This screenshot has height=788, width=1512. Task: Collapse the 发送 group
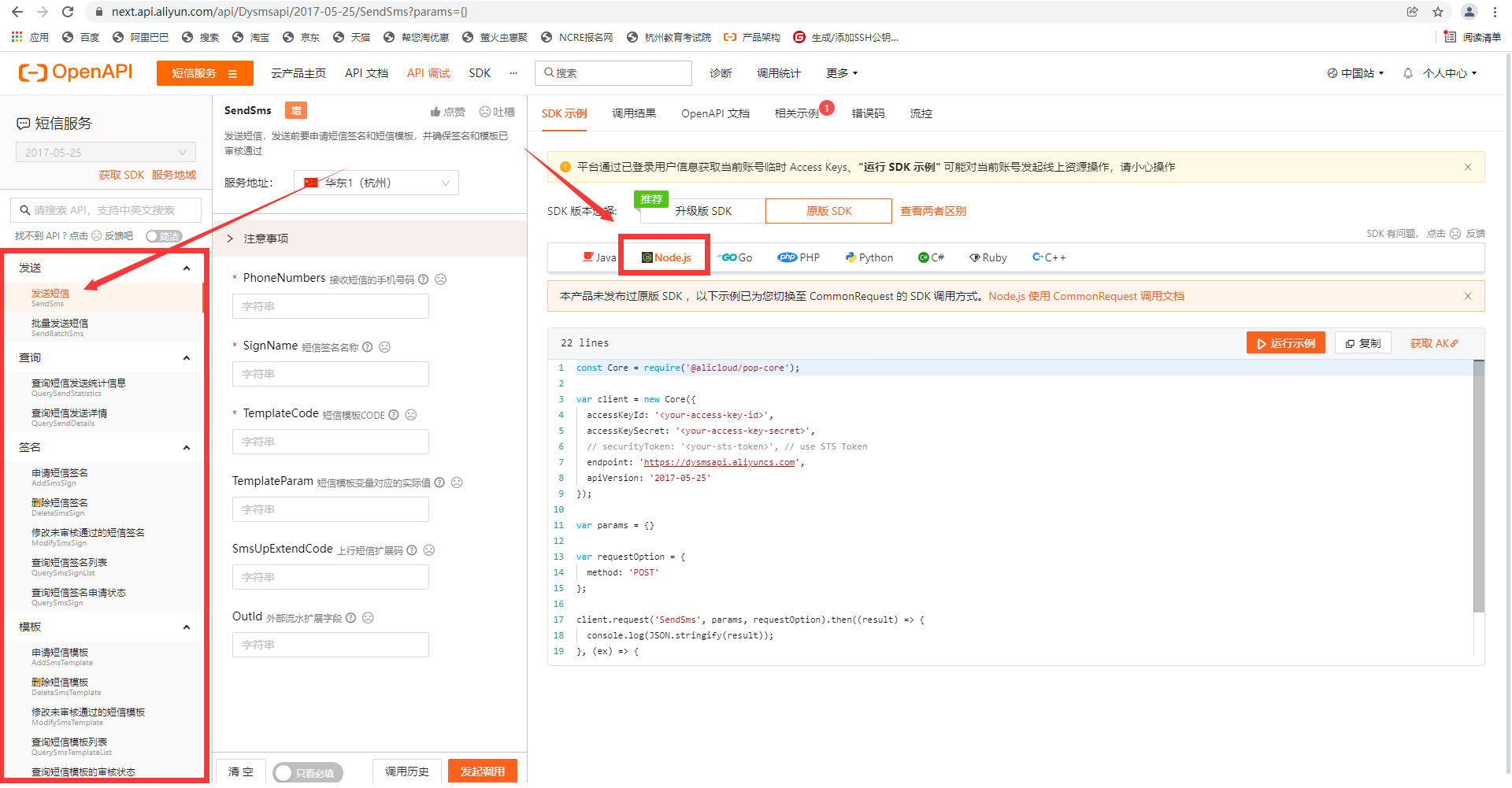click(x=187, y=268)
